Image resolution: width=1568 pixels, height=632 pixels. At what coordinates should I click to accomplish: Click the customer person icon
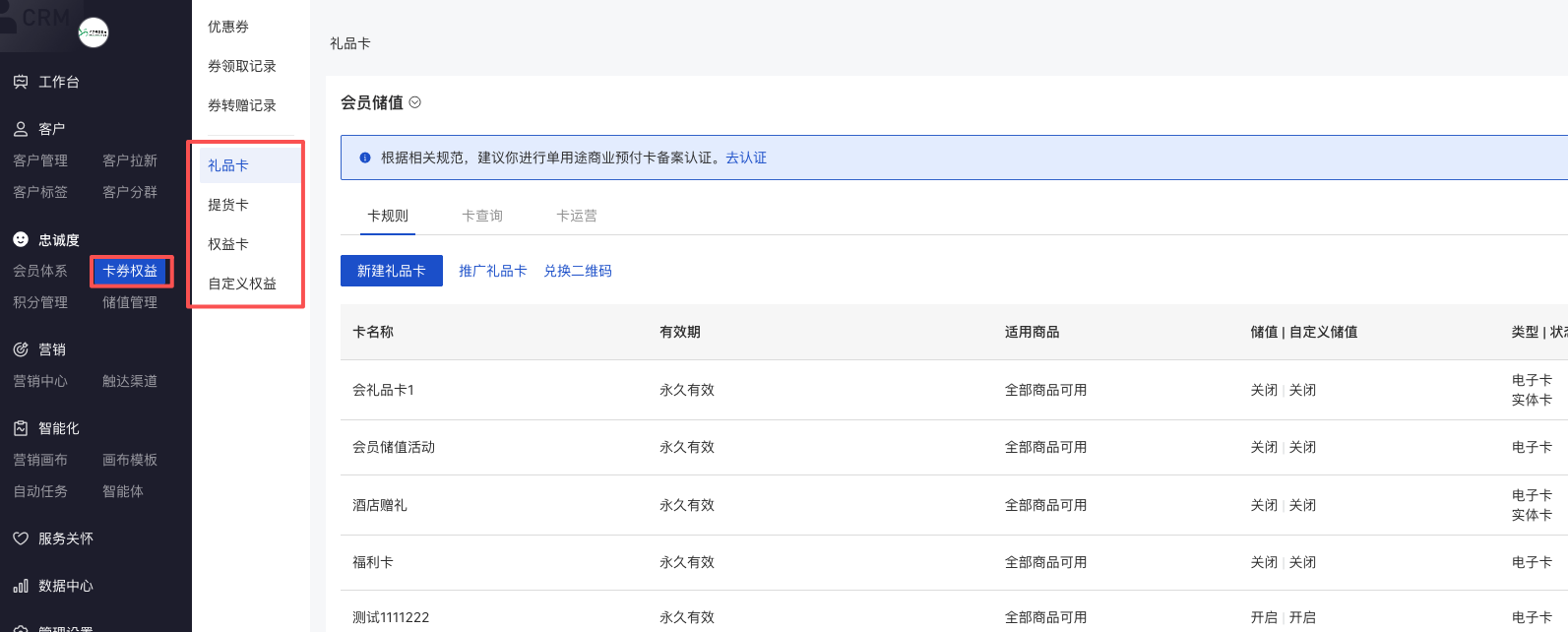(x=21, y=129)
